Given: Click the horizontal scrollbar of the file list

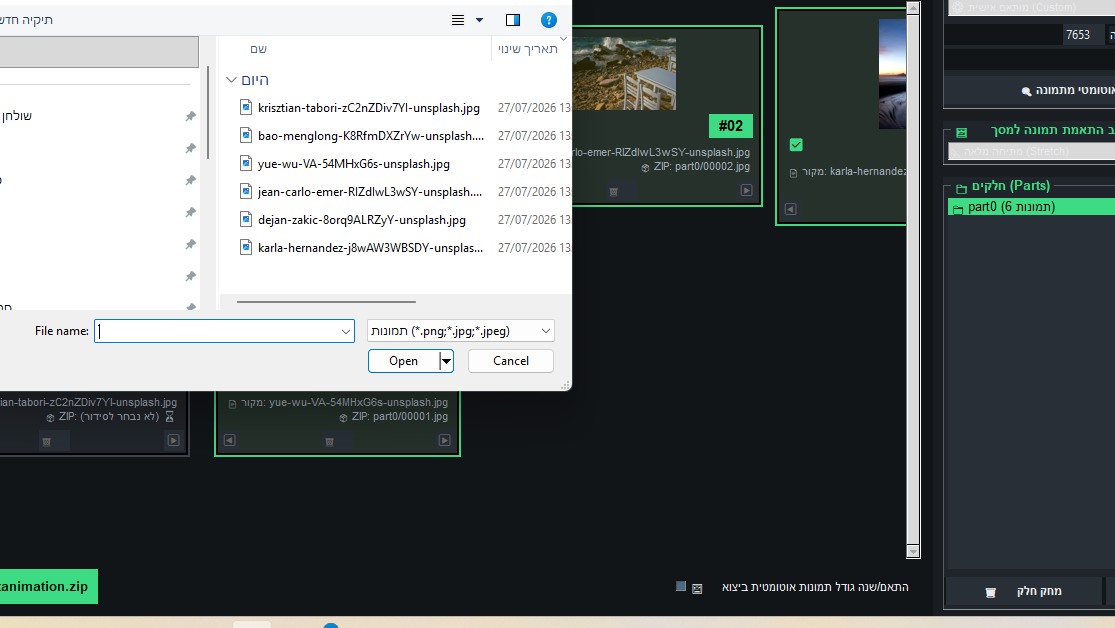Looking at the screenshot, I should pyautogui.click(x=326, y=302).
